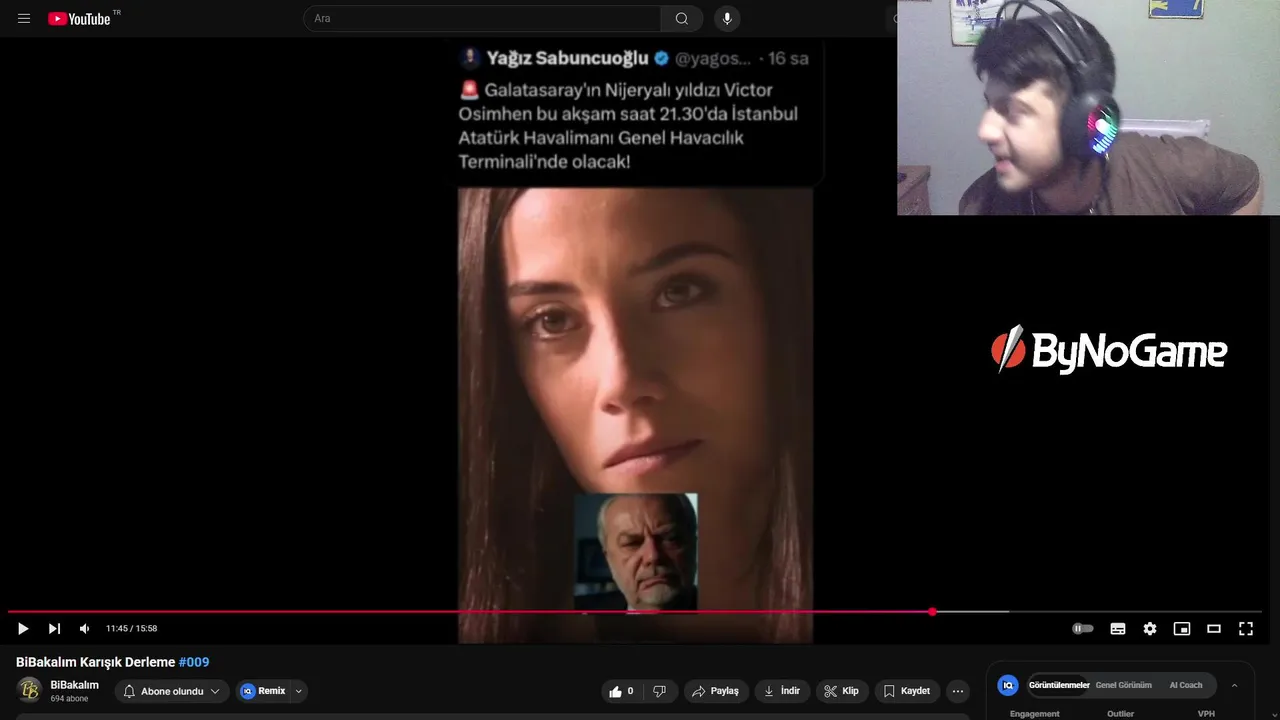Switch to miniplayer mode
Image resolution: width=1280 pixels, height=720 pixels.
coord(1182,628)
